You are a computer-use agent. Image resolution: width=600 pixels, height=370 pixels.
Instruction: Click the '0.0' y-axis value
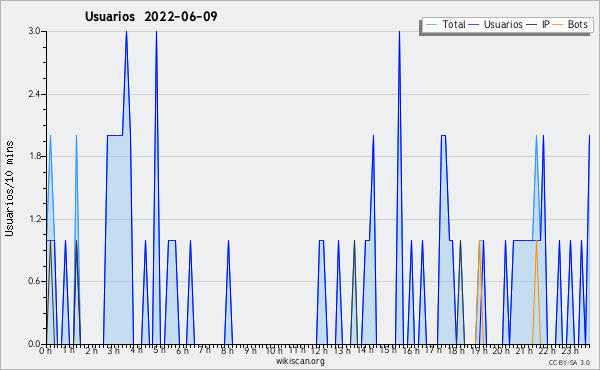coord(34,344)
